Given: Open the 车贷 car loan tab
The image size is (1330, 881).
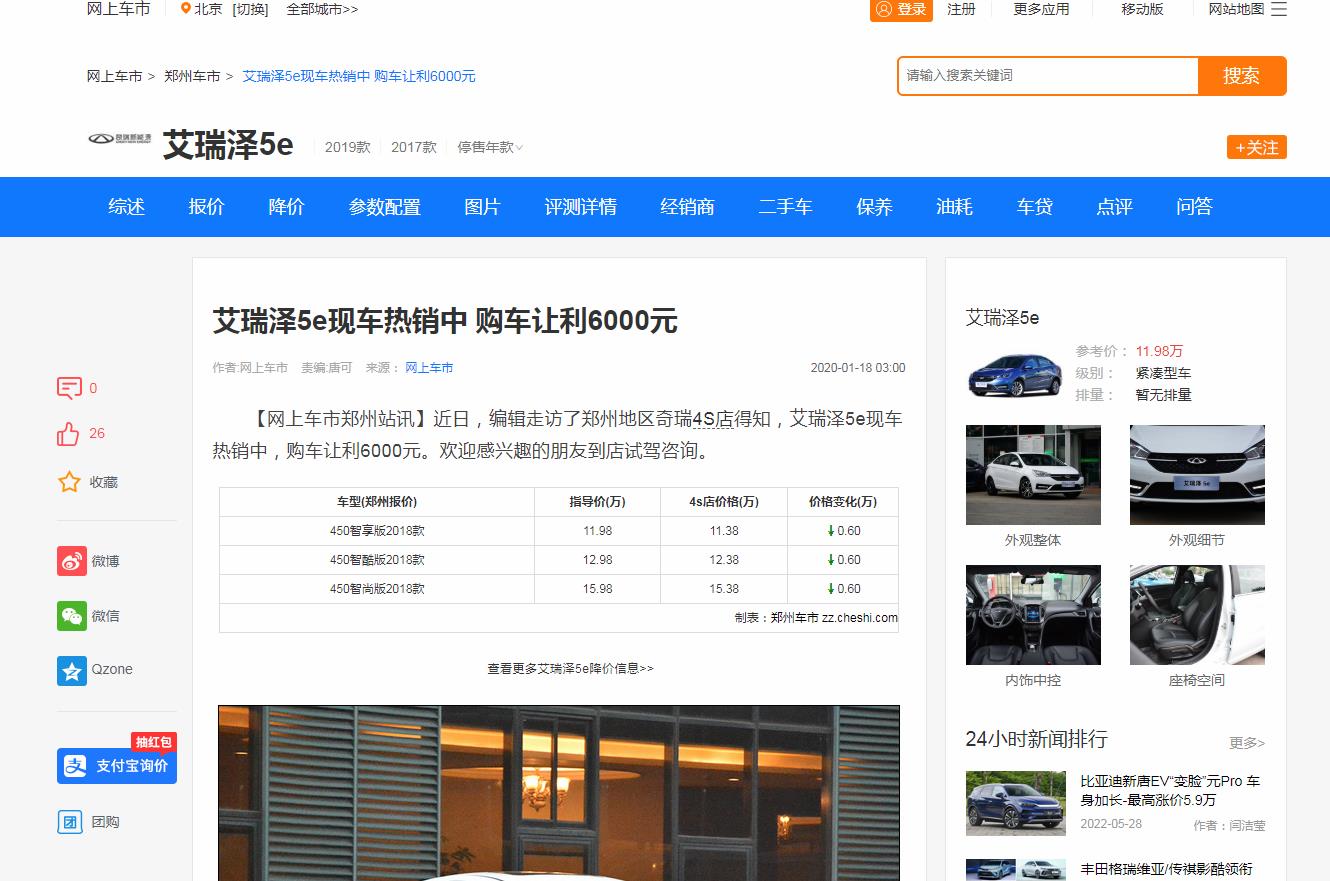Looking at the screenshot, I should click(1035, 207).
